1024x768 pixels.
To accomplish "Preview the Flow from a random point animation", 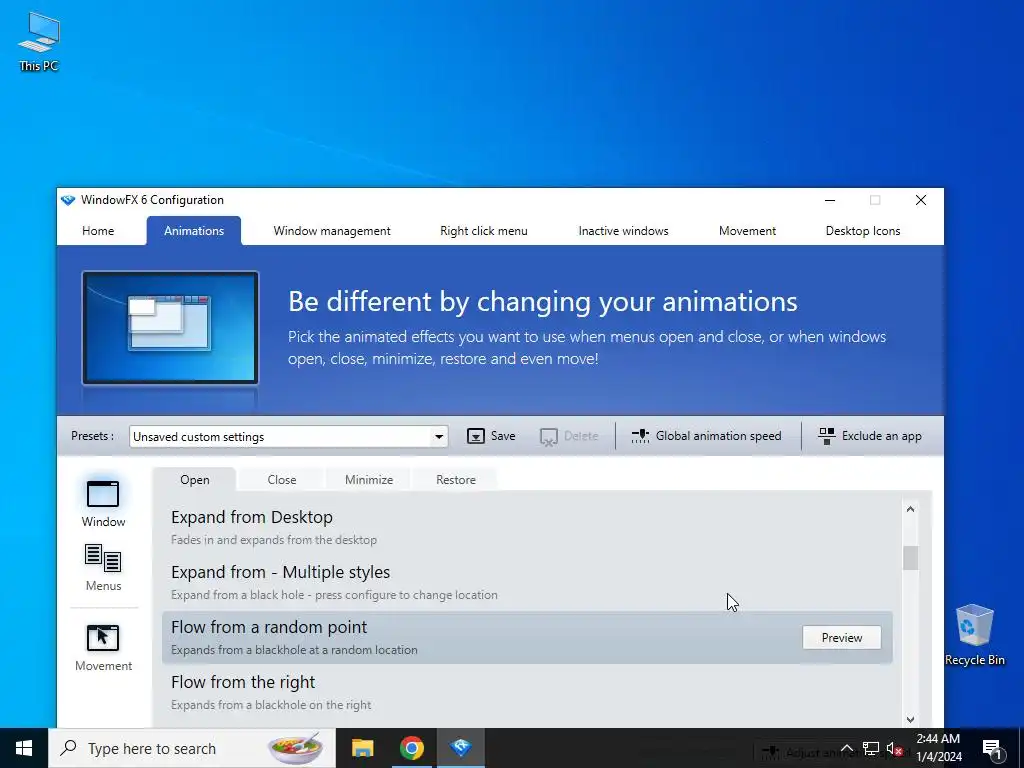I will 842,637.
